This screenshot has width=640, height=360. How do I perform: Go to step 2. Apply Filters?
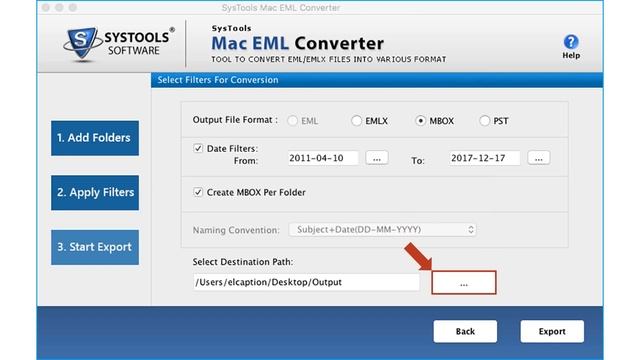tap(95, 193)
